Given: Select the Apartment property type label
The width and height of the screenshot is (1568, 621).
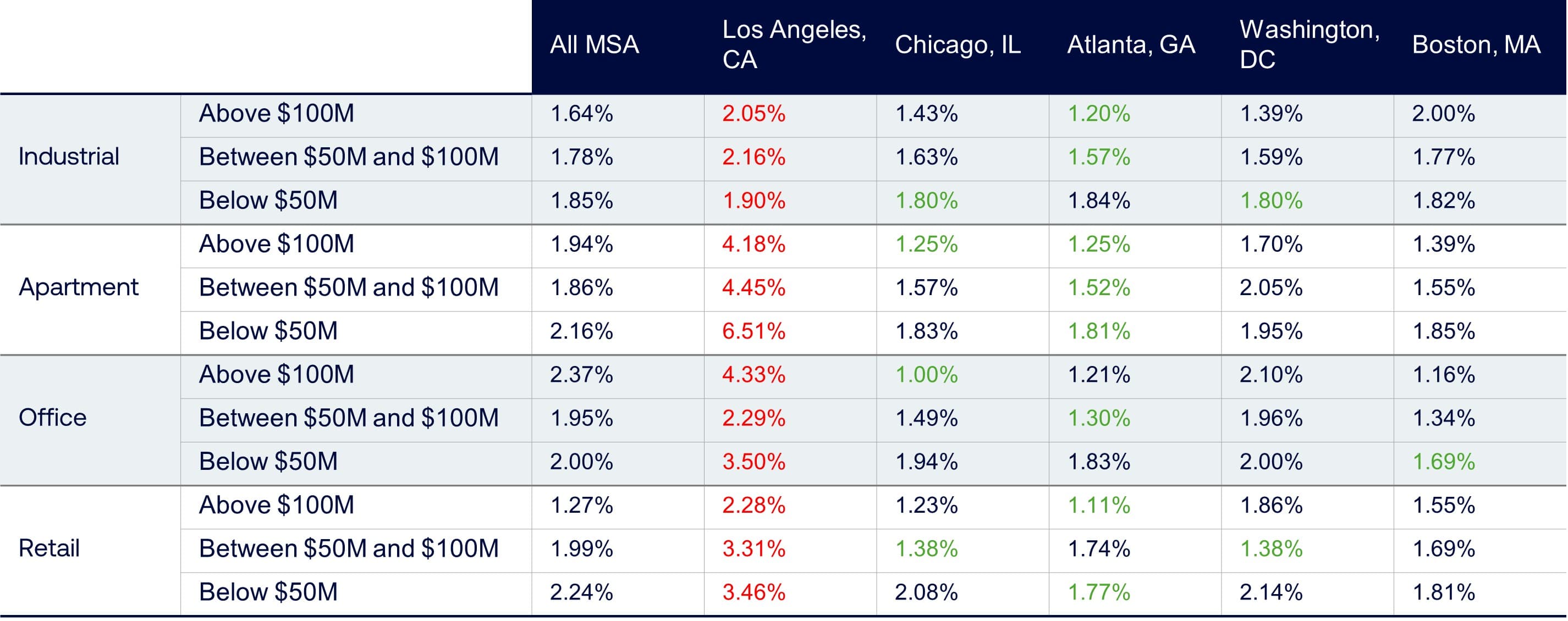Looking at the screenshot, I should tap(79, 287).
